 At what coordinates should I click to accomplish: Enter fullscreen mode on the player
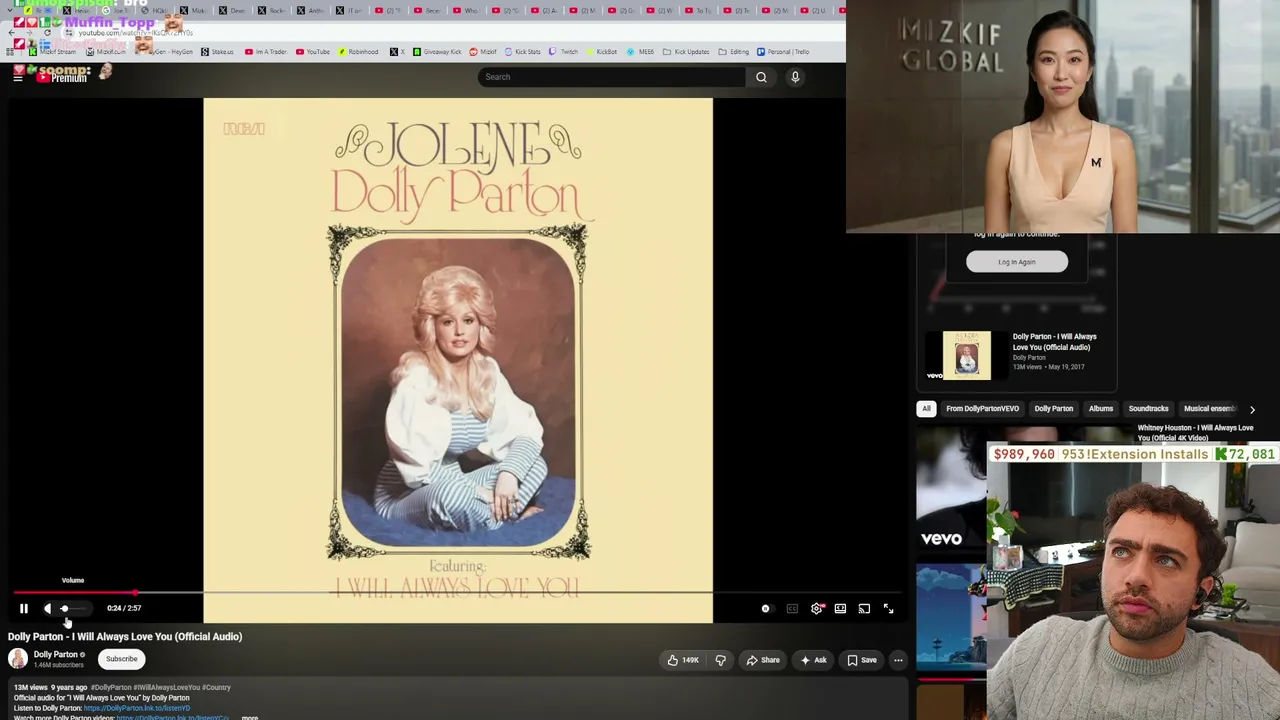pos(888,608)
